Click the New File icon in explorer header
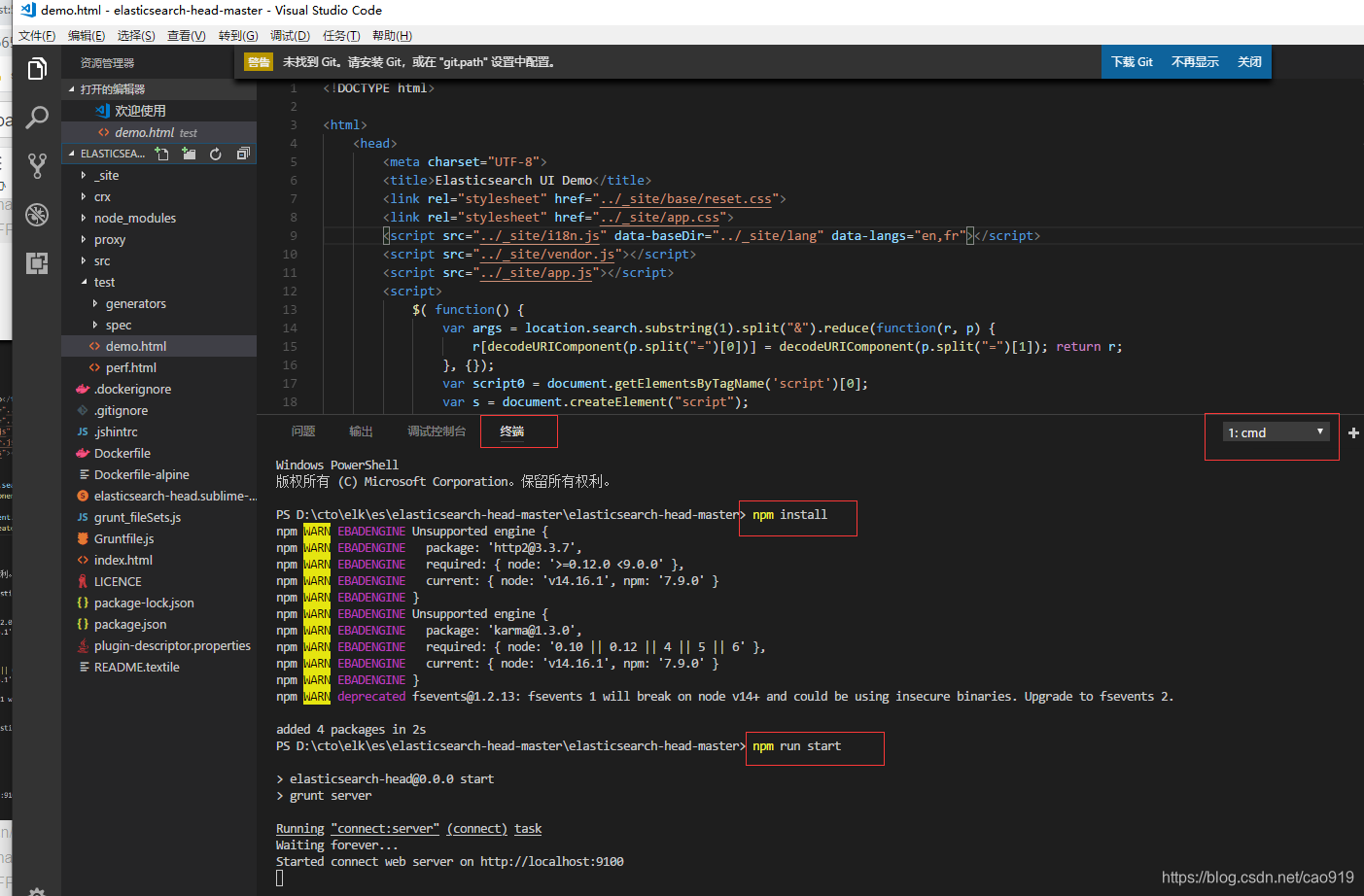 click(162, 154)
